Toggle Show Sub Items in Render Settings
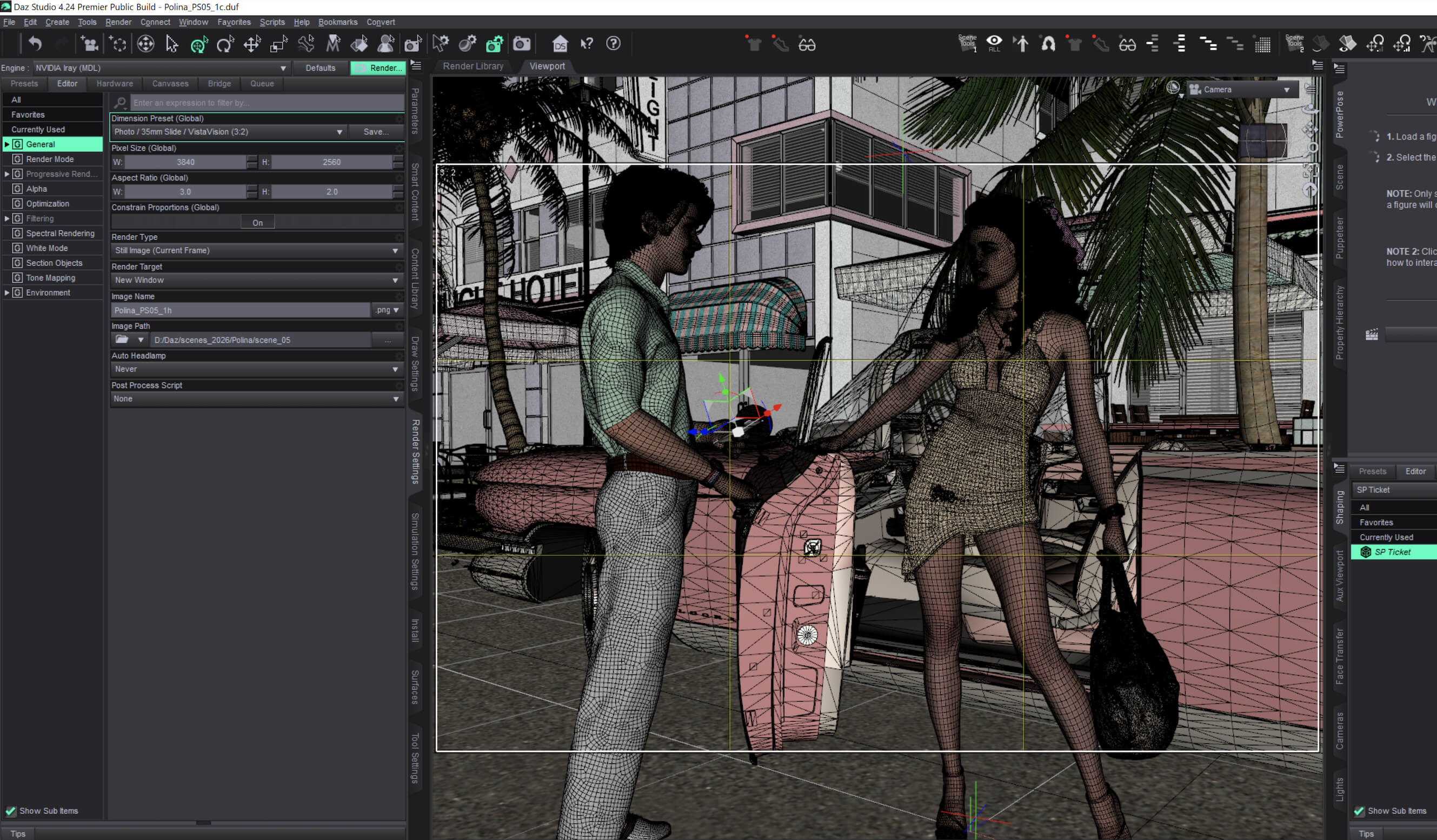The width and height of the screenshot is (1437, 840). click(10, 810)
